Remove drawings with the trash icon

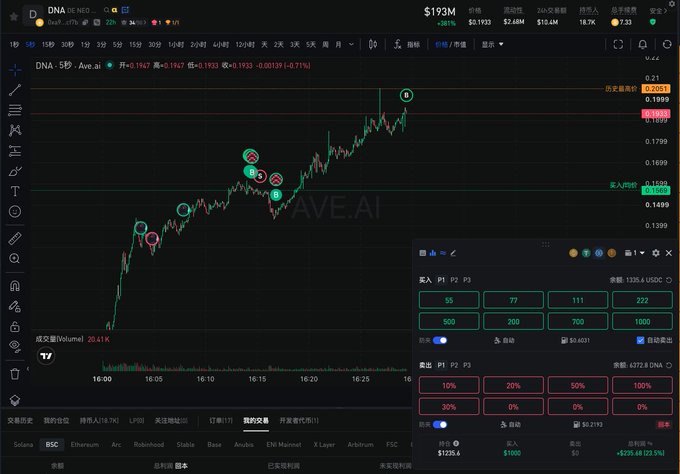tap(15, 374)
